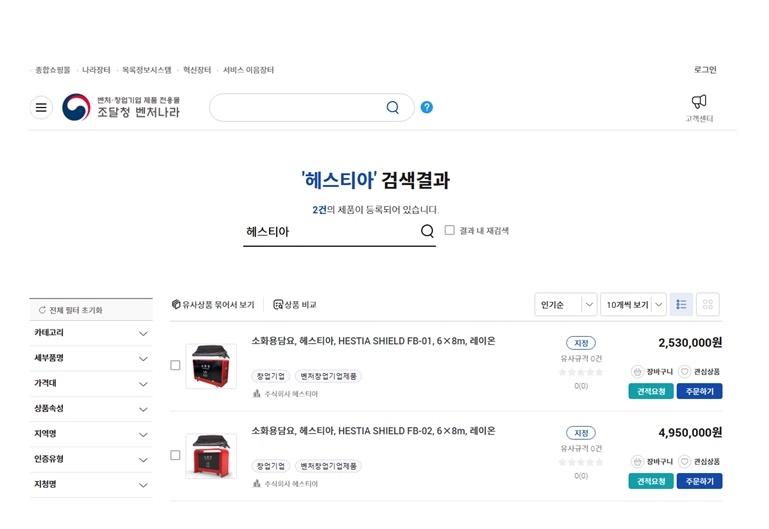The height and width of the screenshot is (529, 769).
Task: Click the price 4,950,000원
Action: click(x=690, y=432)
